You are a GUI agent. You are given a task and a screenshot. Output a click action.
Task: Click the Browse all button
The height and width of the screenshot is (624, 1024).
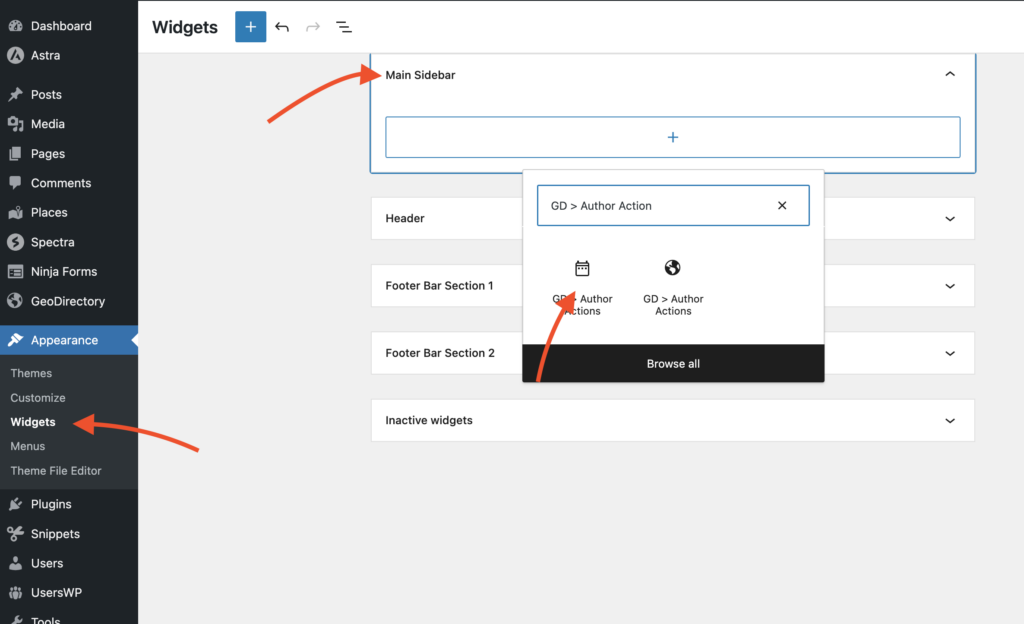pos(673,364)
